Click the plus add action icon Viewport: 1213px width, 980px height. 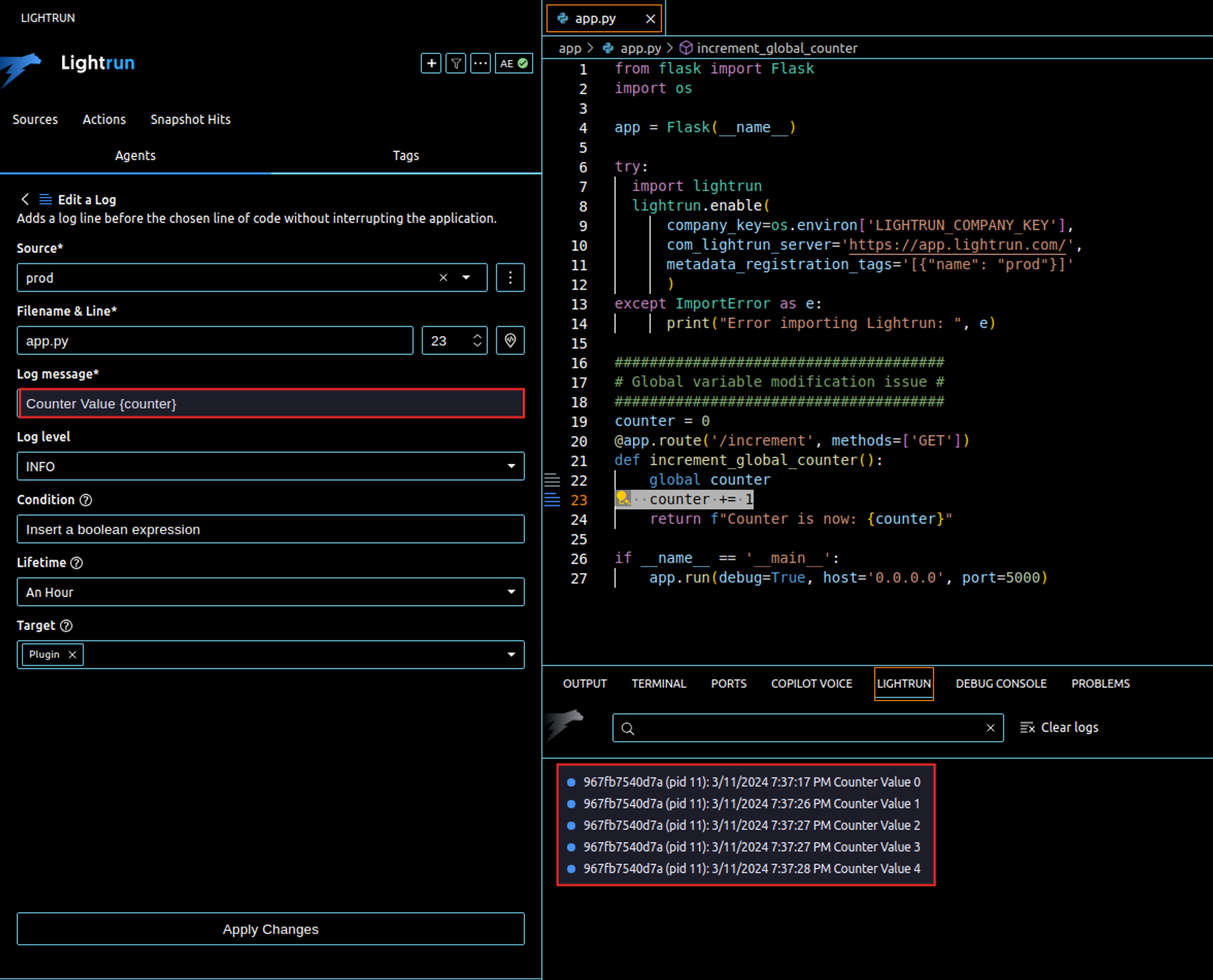click(x=431, y=63)
